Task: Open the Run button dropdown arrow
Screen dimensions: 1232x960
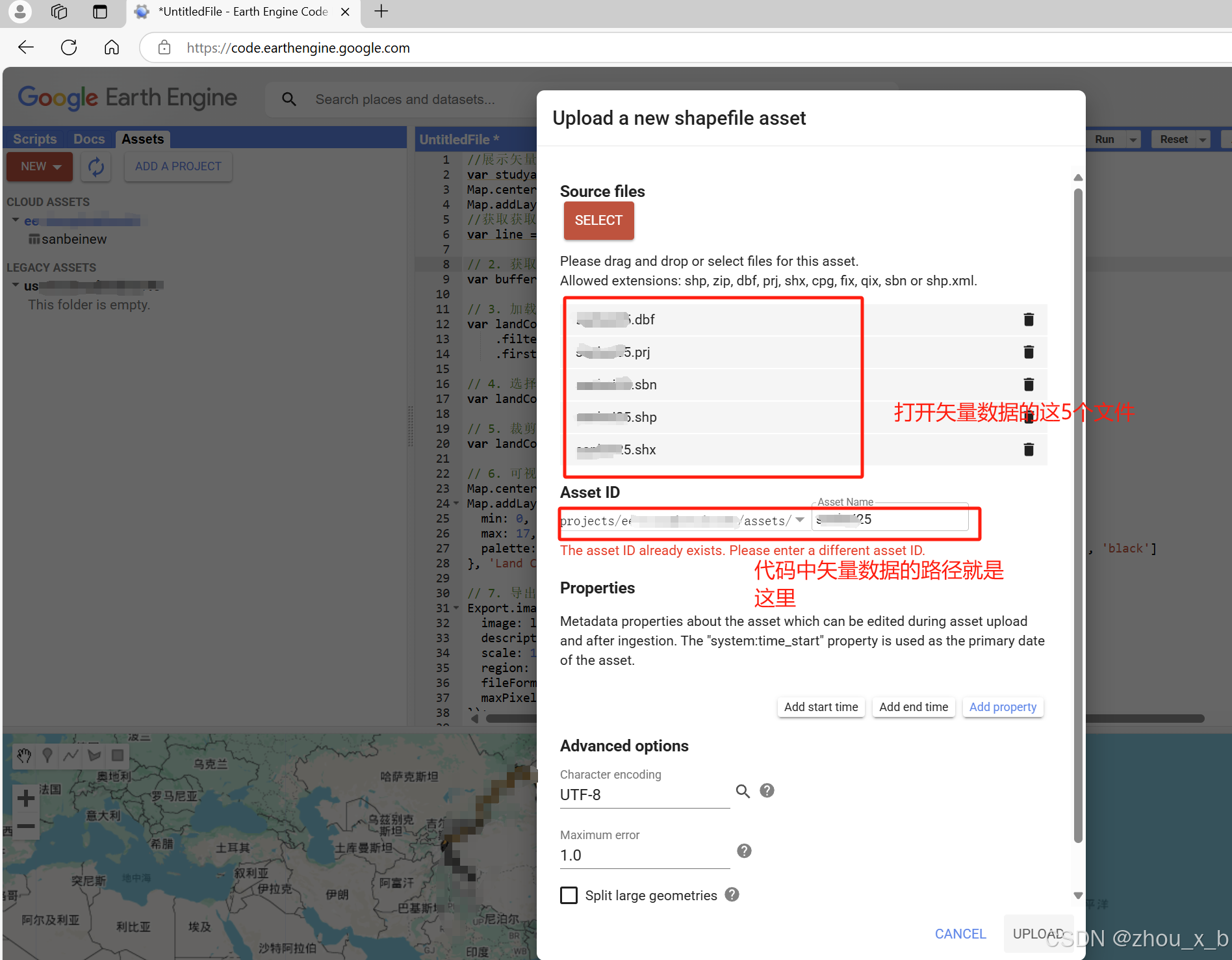Action: click(x=1133, y=140)
